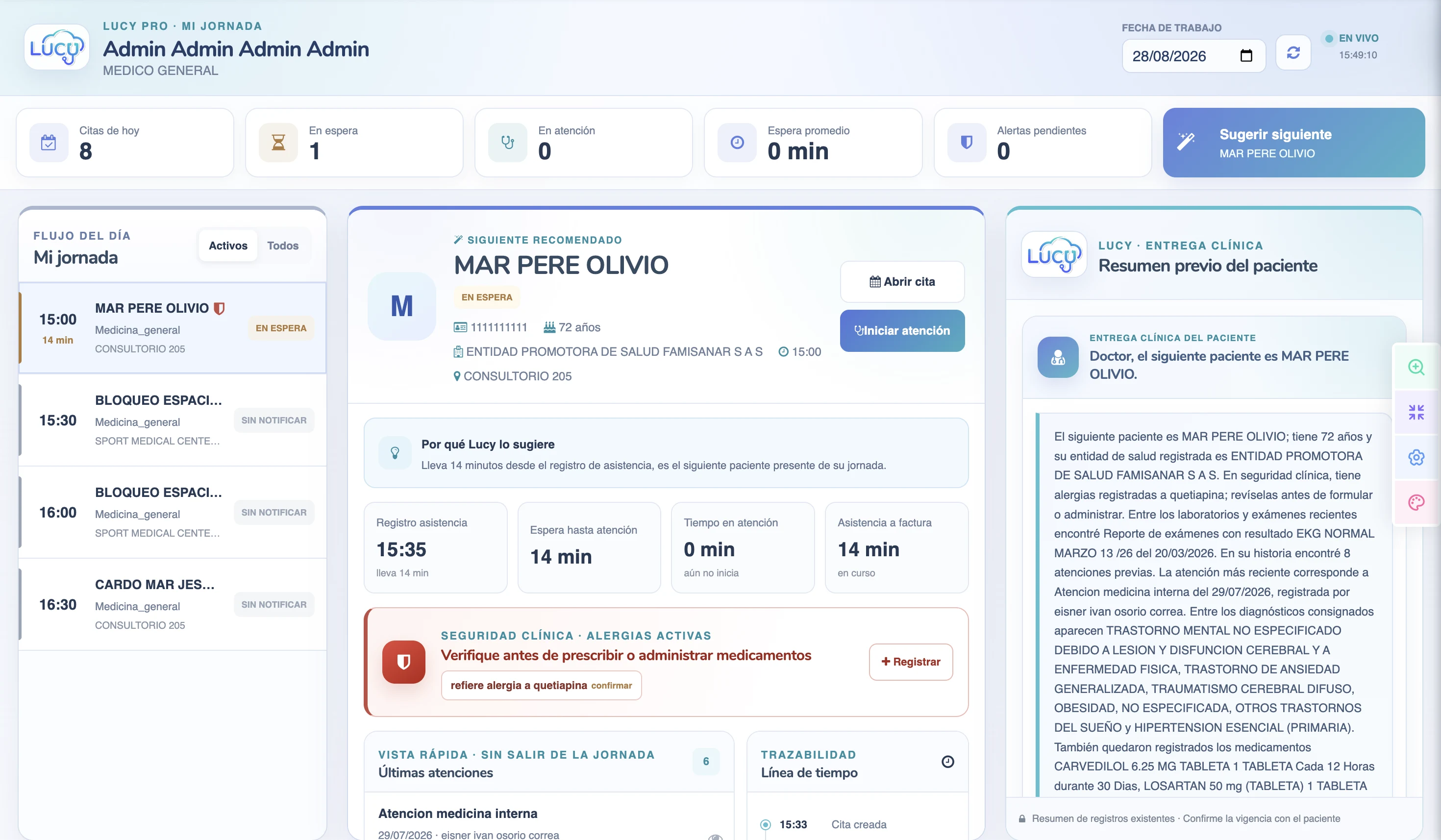Select the 15:30 BLOQUEO ESPACI appointment
The height and width of the screenshot is (840, 1441).
click(x=173, y=420)
